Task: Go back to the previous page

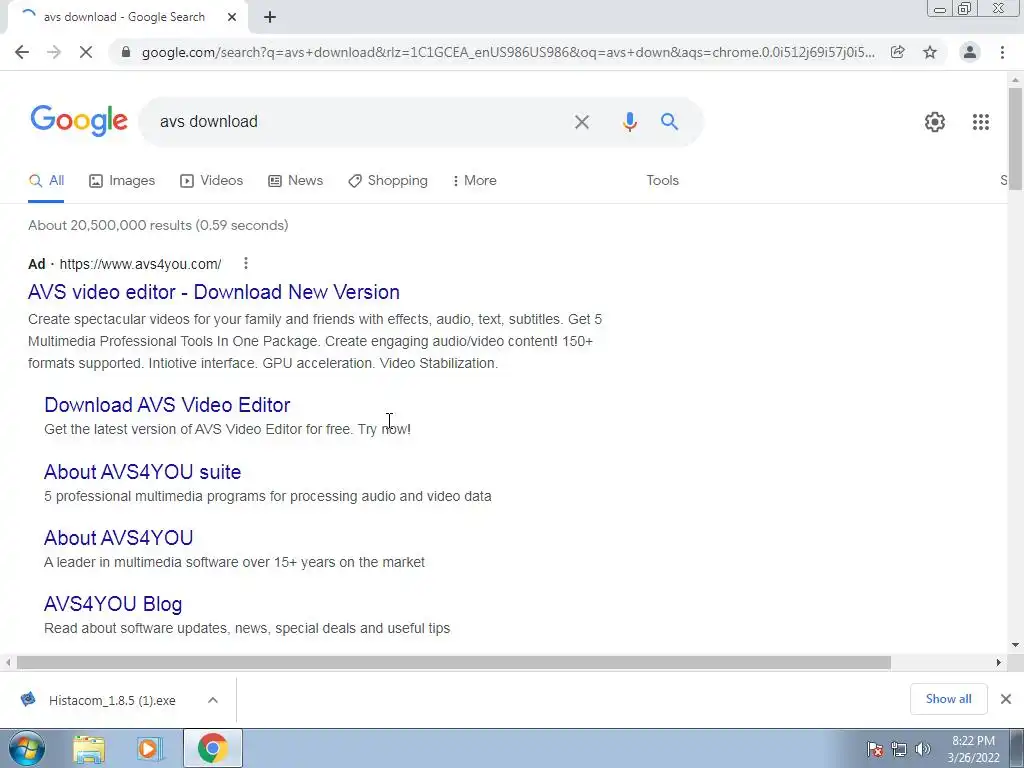Action: tap(22, 52)
